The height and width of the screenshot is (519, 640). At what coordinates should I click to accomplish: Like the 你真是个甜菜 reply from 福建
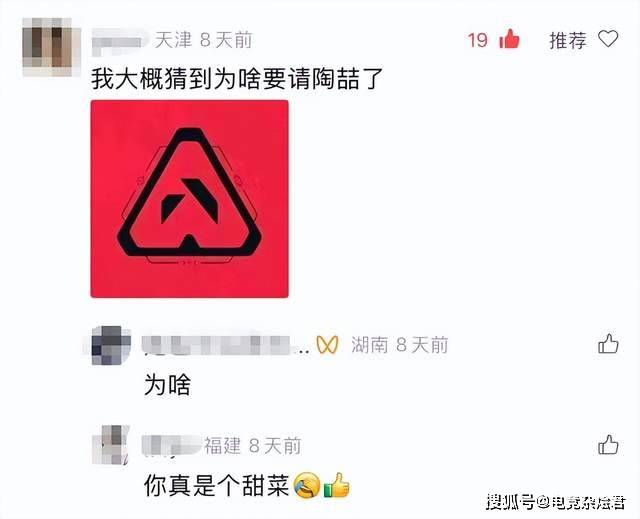pos(608,445)
